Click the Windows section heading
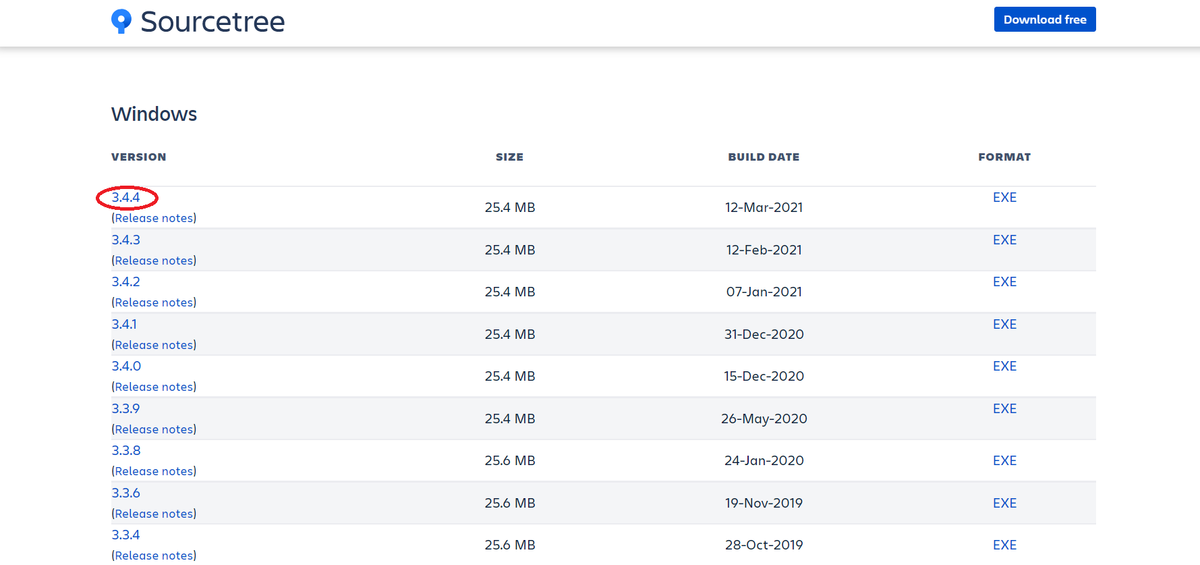 click(x=154, y=114)
